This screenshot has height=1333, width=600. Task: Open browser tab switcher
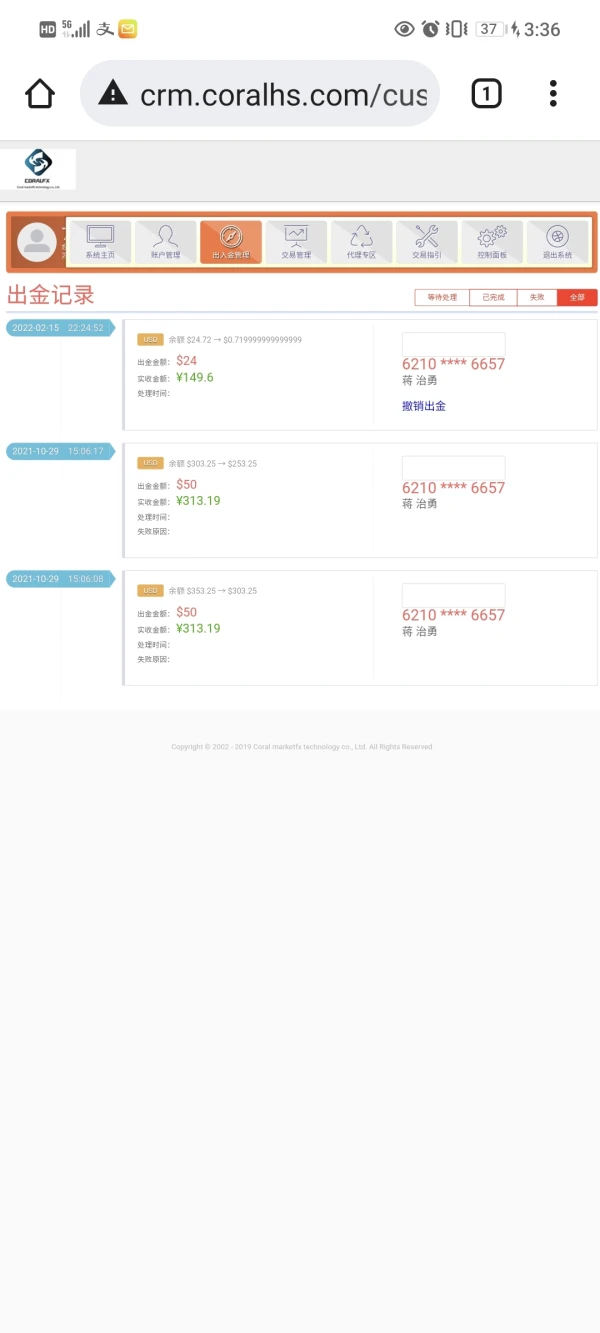486,94
